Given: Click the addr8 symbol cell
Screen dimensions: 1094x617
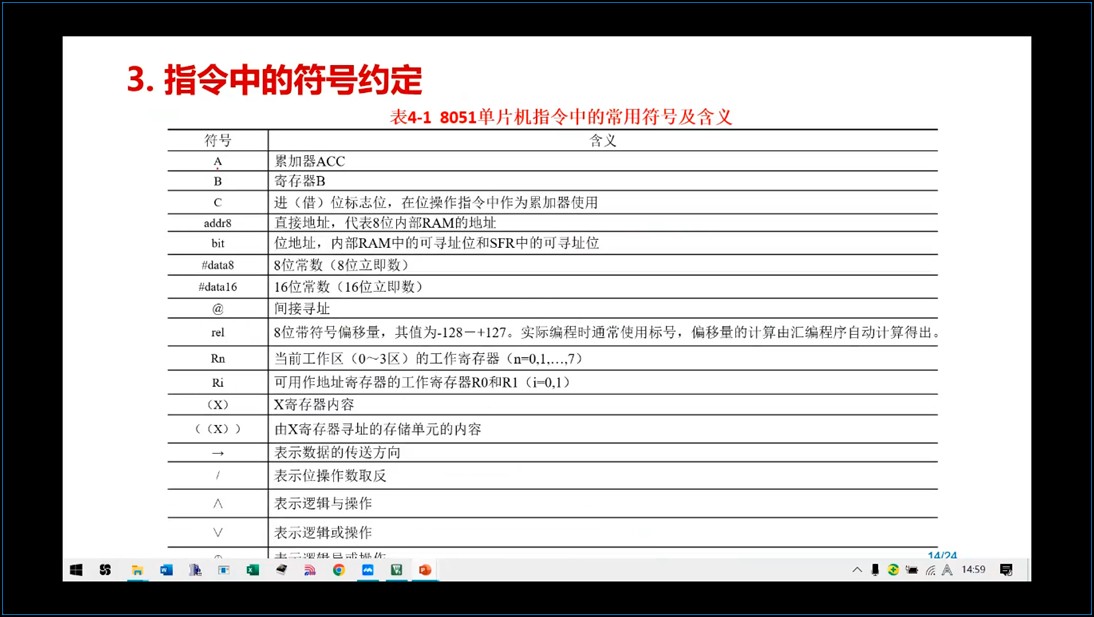Looking at the screenshot, I should (x=218, y=223).
